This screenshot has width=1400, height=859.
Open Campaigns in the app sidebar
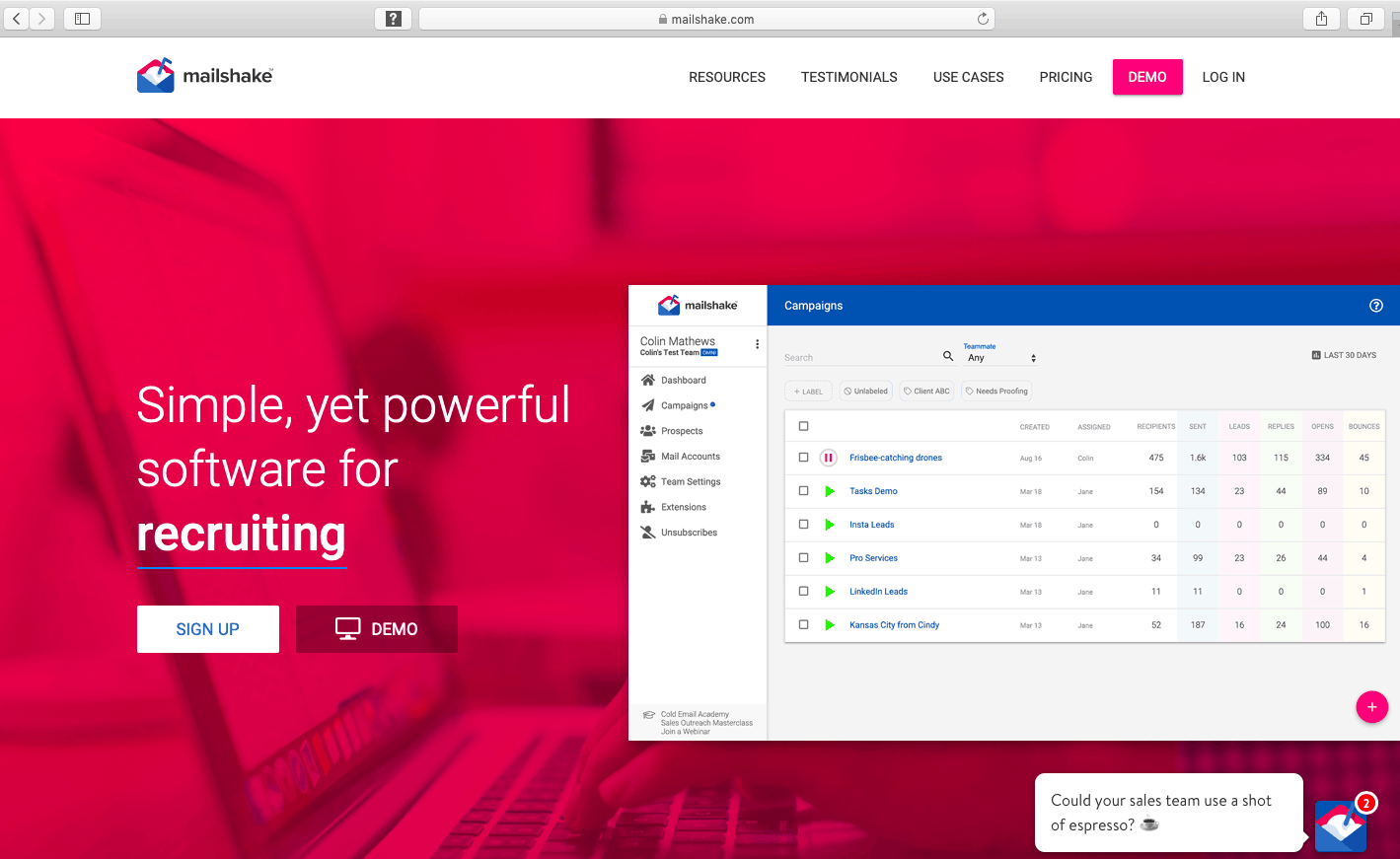coord(685,405)
